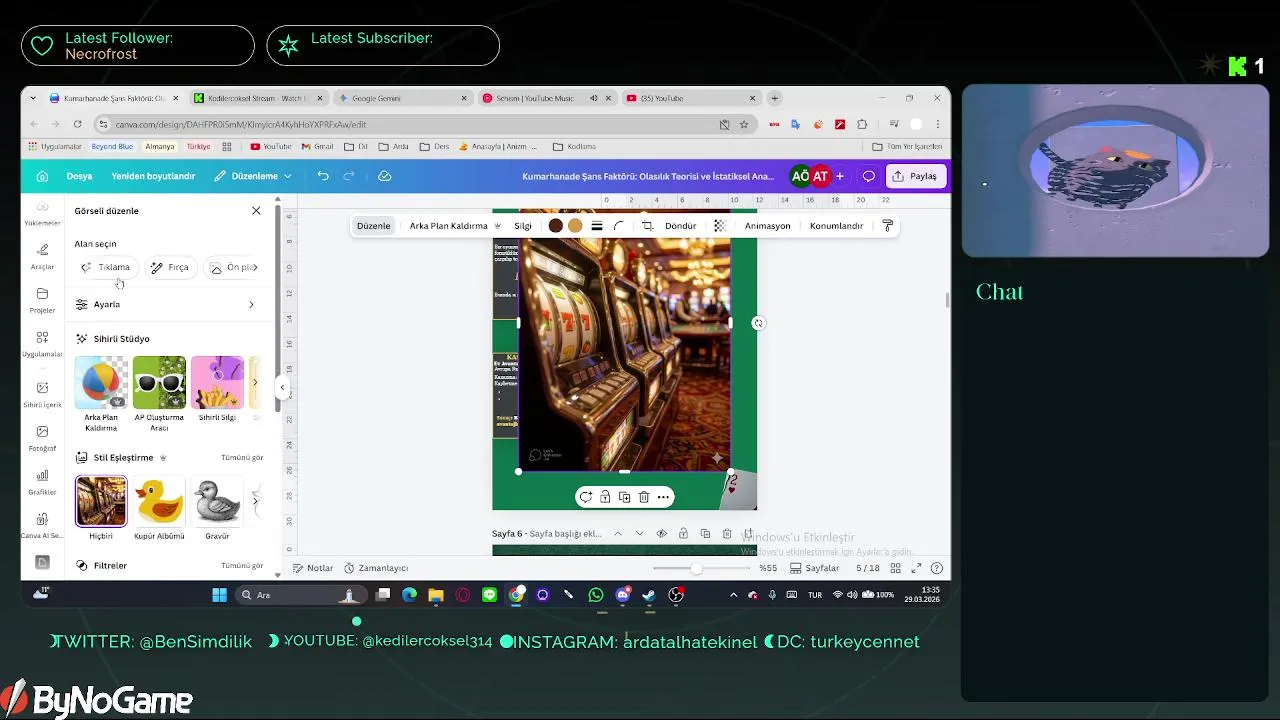Screen dimensions: 1280x720
Task: Duplicate the selected image
Action: tap(624, 497)
